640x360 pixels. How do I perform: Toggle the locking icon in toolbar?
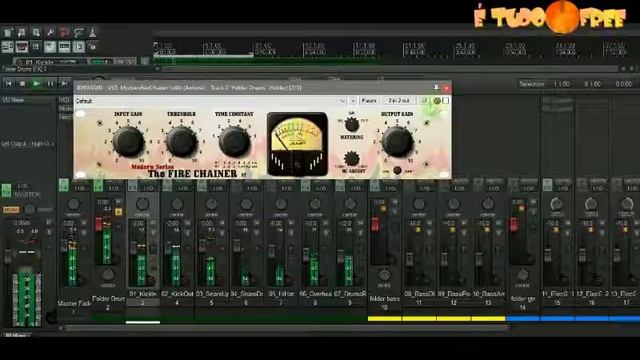92,47
